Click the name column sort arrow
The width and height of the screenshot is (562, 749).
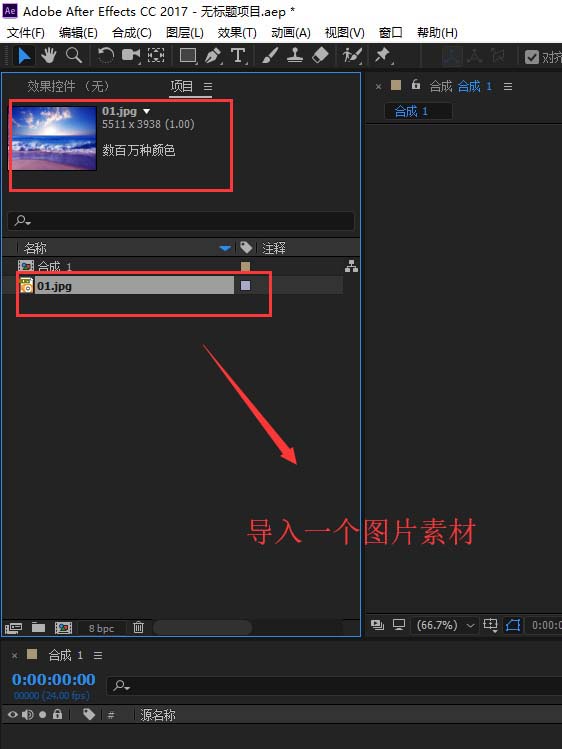(x=225, y=248)
